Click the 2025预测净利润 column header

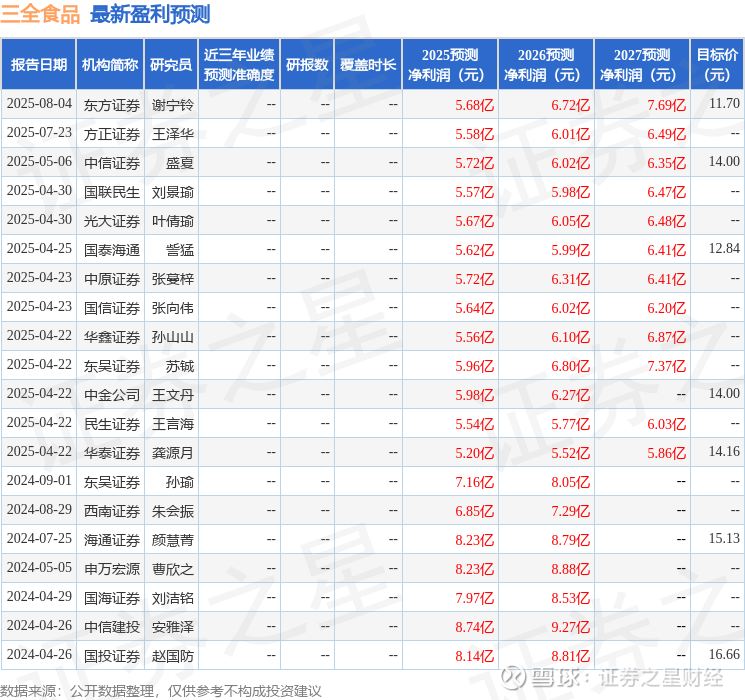449,65
